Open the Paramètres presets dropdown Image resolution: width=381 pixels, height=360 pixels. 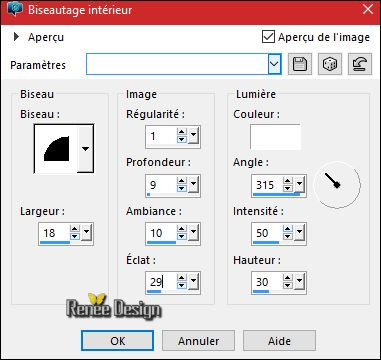click(274, 64)
